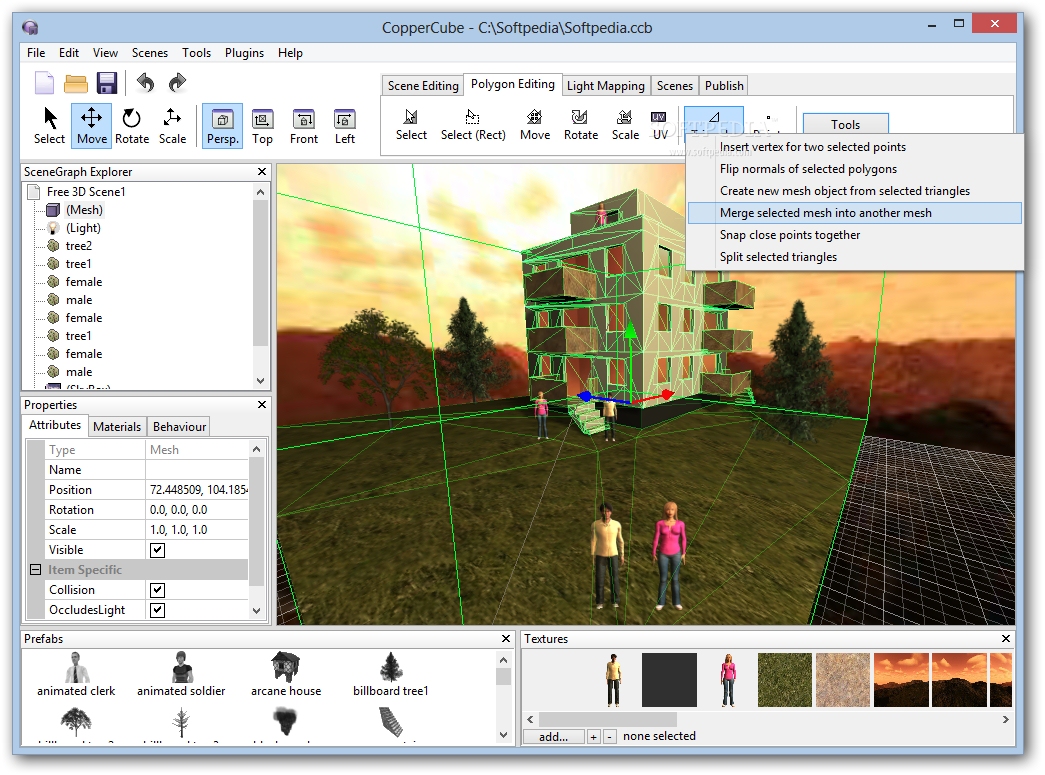Select the sand texture thumbnail
The width and height of the screenshot is (1045, 775).
click(x=843, y=680)
